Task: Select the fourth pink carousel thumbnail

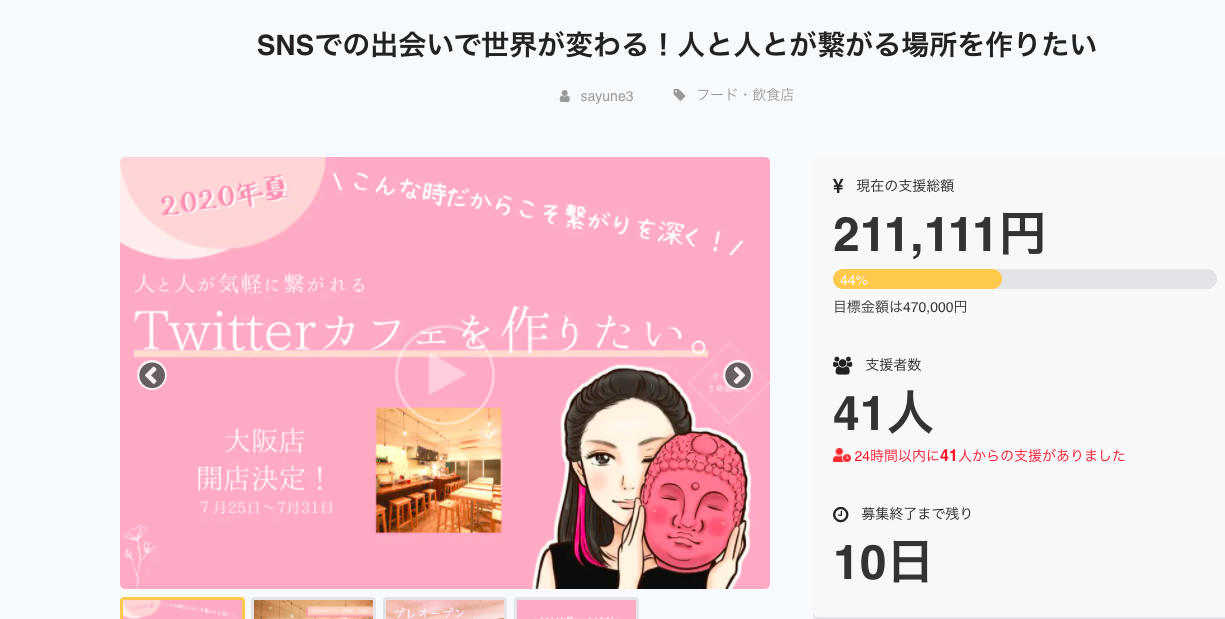Action: (x=576, y=608)
